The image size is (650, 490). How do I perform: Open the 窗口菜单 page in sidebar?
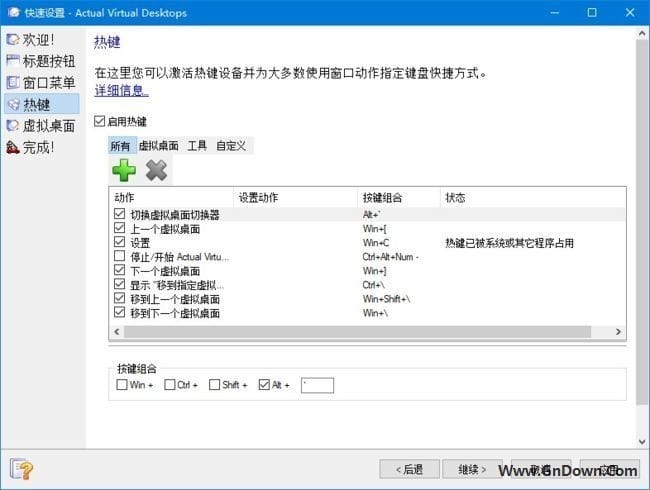(x=41, y=82)
